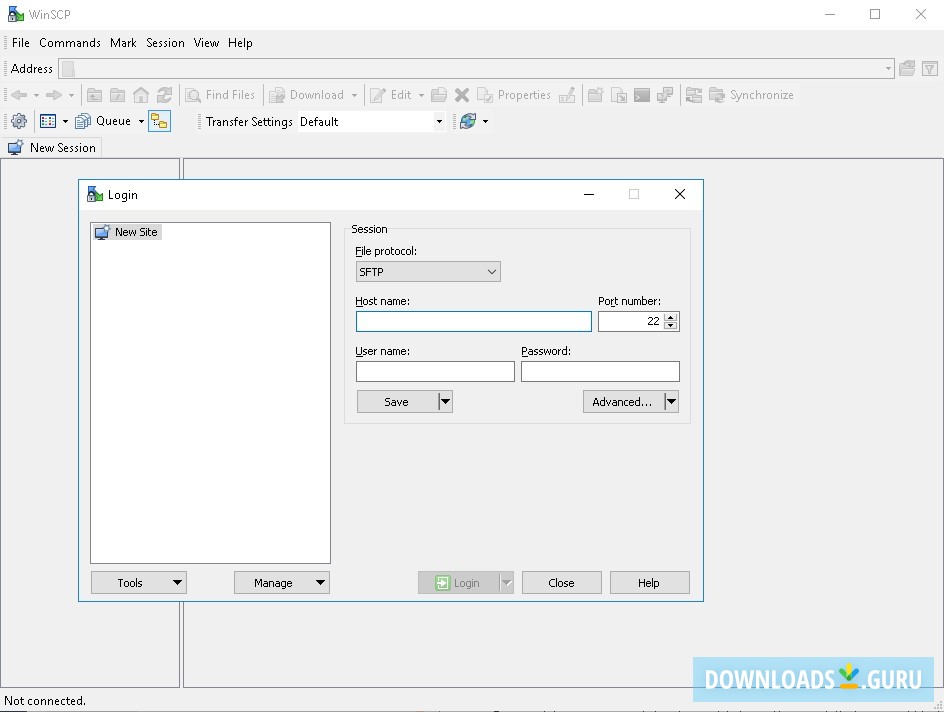944x712 pixels.
Task: Click the Properties toolbar button
Action: [x=514, y=95]
